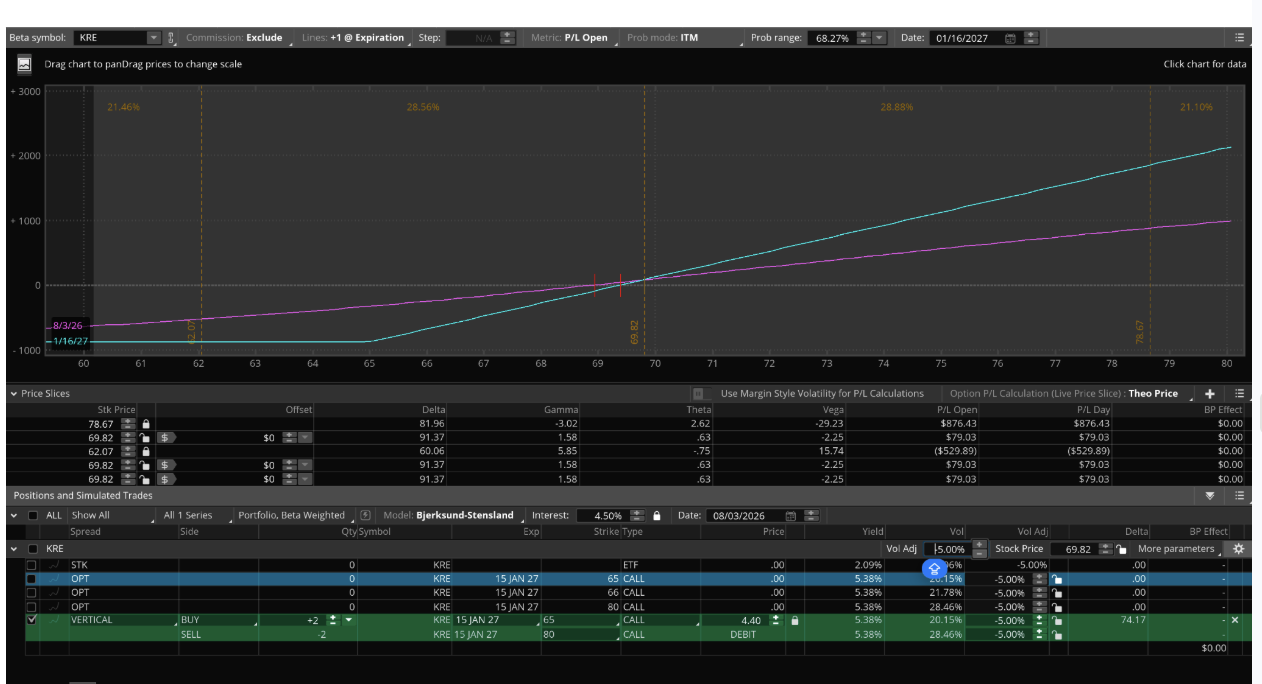
Task: Toggle the KRE group checkbox
Action: 33,549
